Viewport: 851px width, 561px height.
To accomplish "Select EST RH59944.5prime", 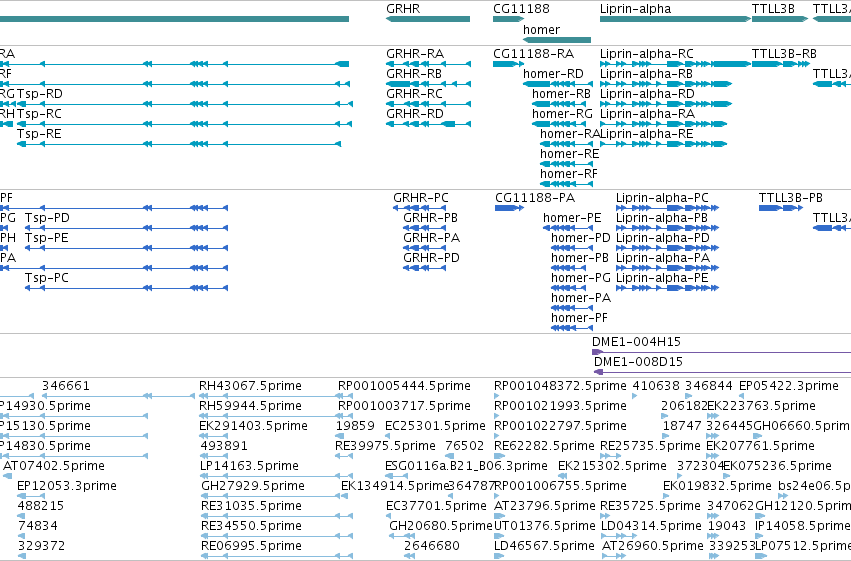I will pyautogui.click(x=250, y=406).
